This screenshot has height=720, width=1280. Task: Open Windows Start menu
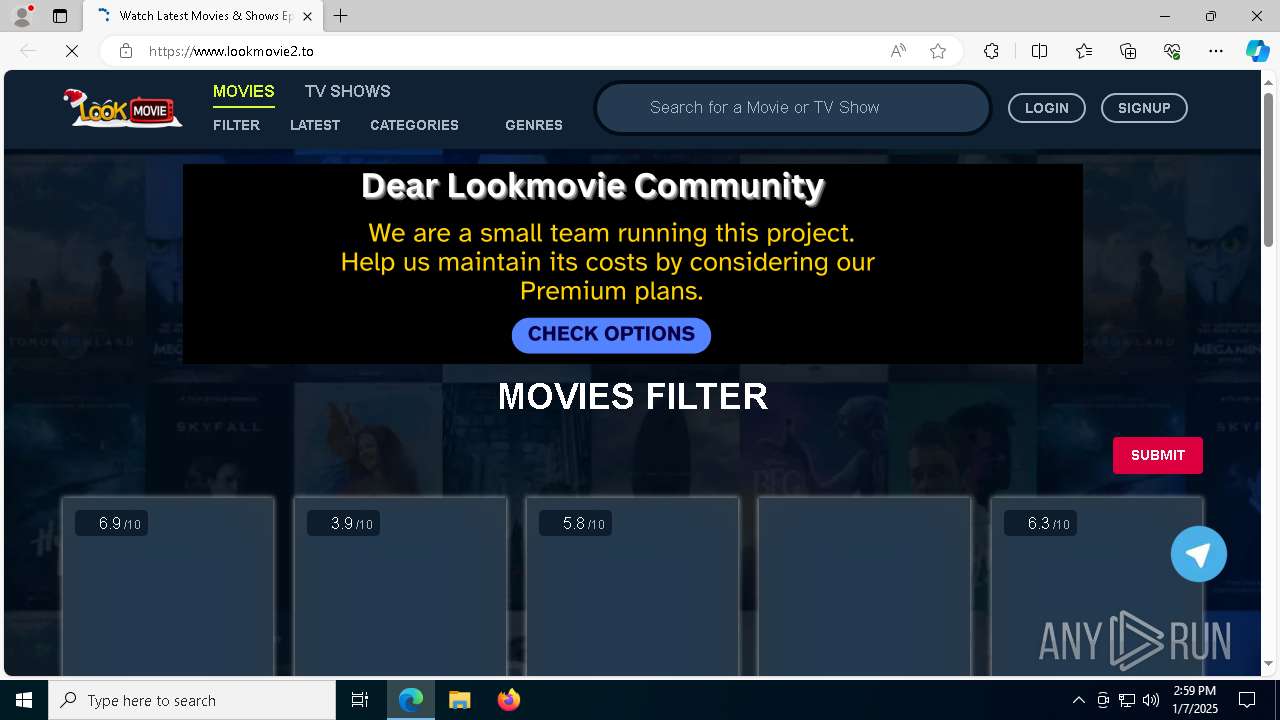pos(24,700)
